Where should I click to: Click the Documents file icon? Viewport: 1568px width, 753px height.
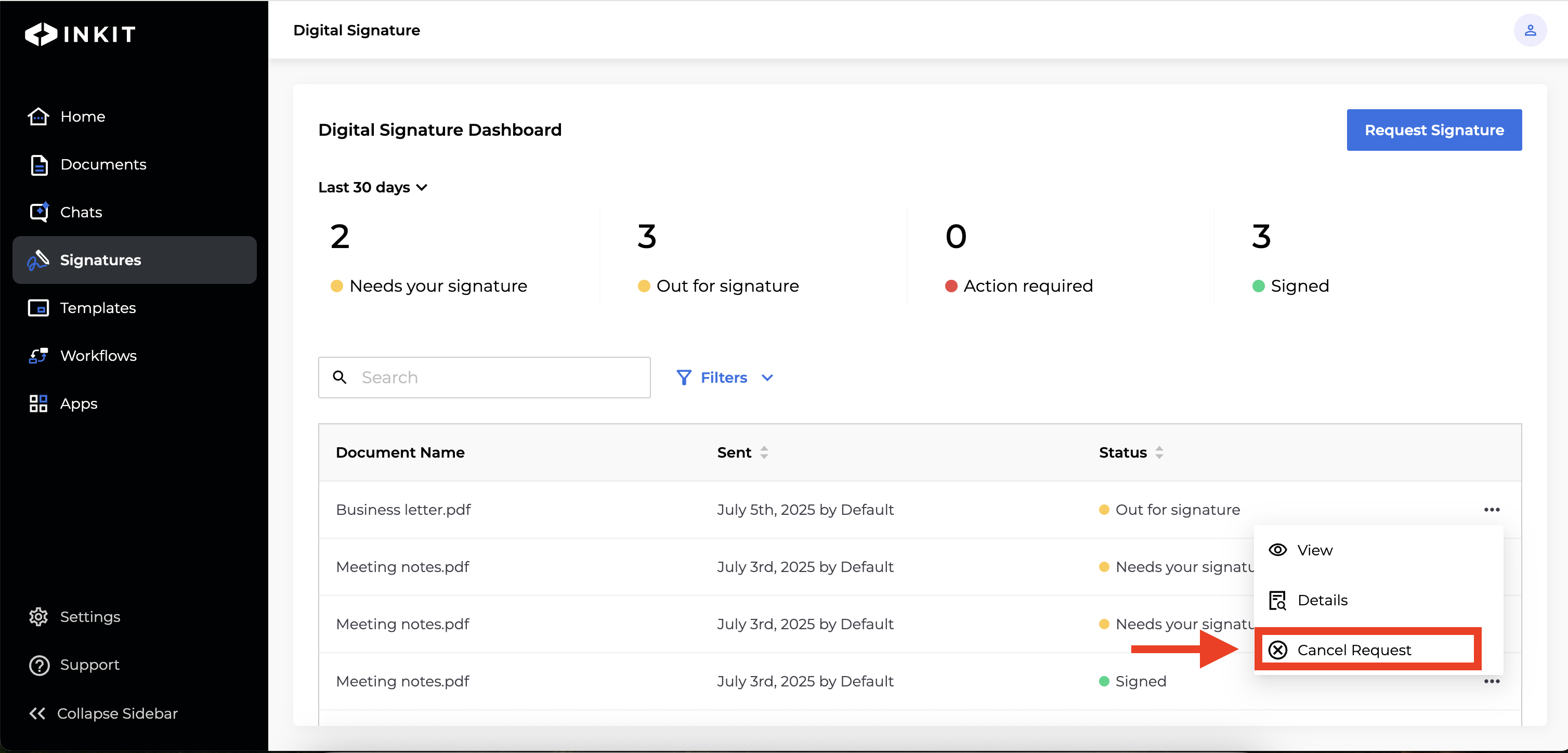[x=39, y=164]
